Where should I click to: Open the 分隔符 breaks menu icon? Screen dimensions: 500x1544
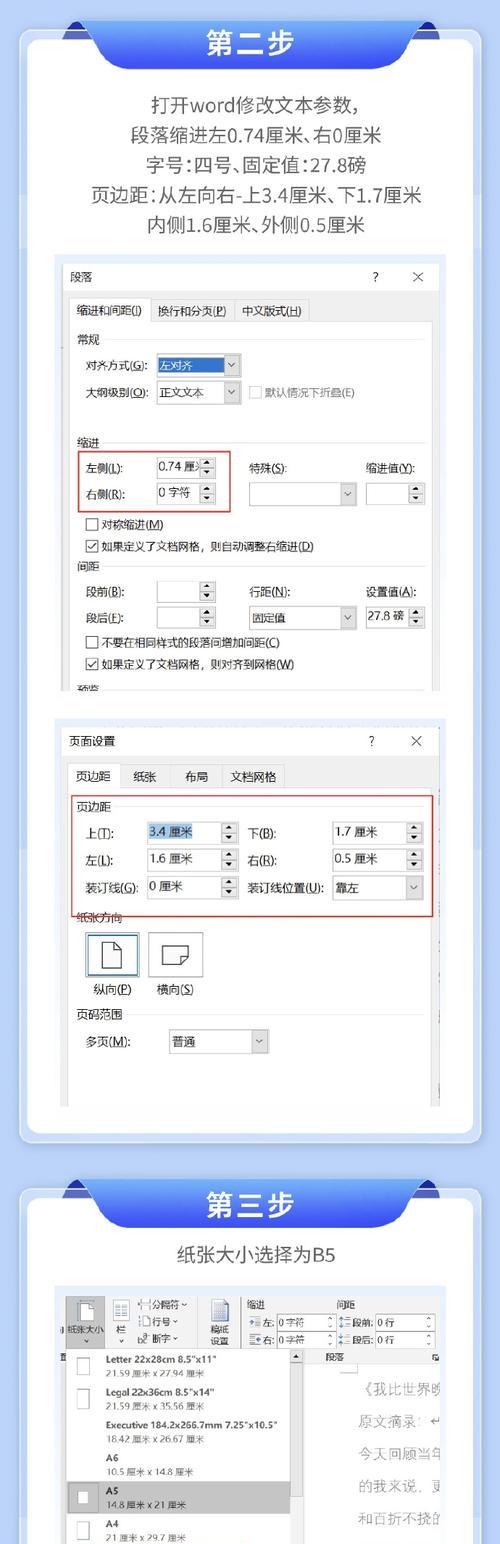162,1304
